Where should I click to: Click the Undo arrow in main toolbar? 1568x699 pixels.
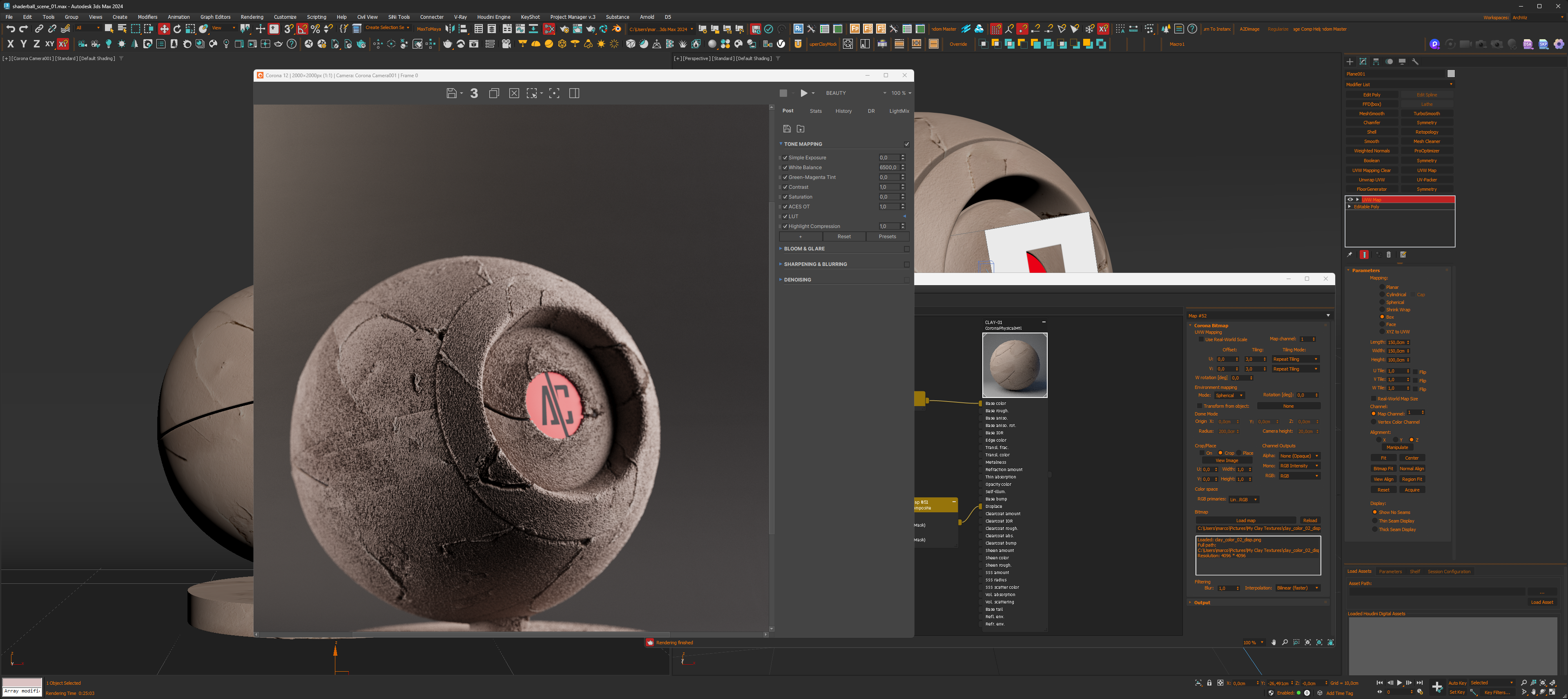[x=10, y=29]
